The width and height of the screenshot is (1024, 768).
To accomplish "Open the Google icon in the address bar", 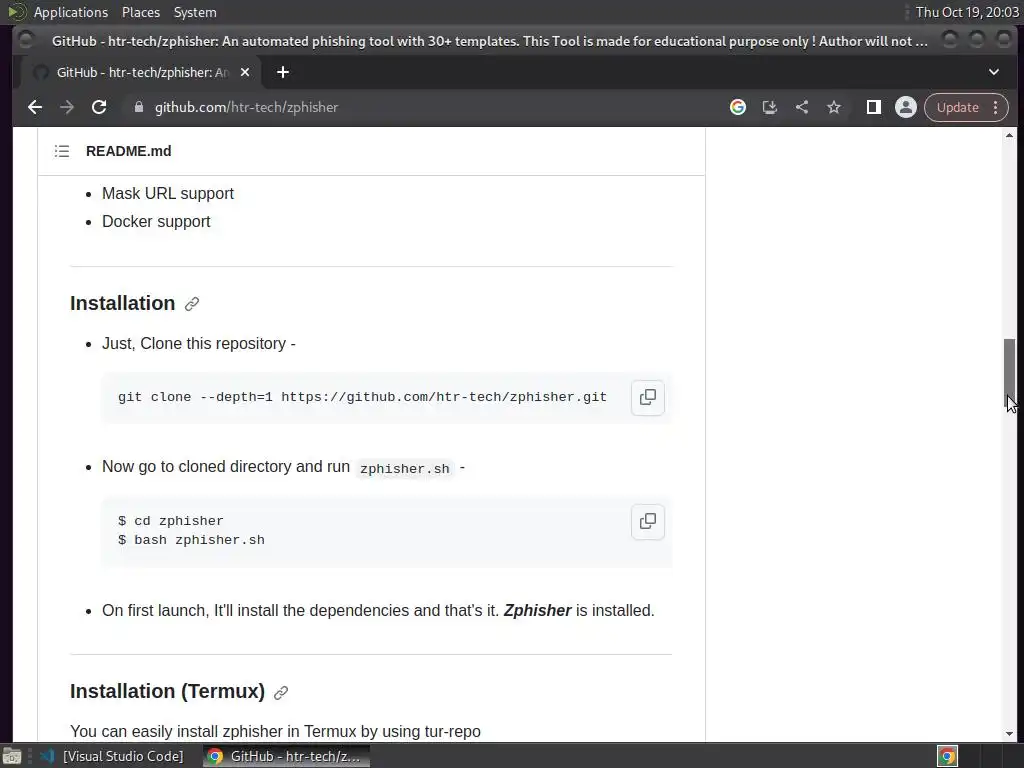I will (738, 107).
